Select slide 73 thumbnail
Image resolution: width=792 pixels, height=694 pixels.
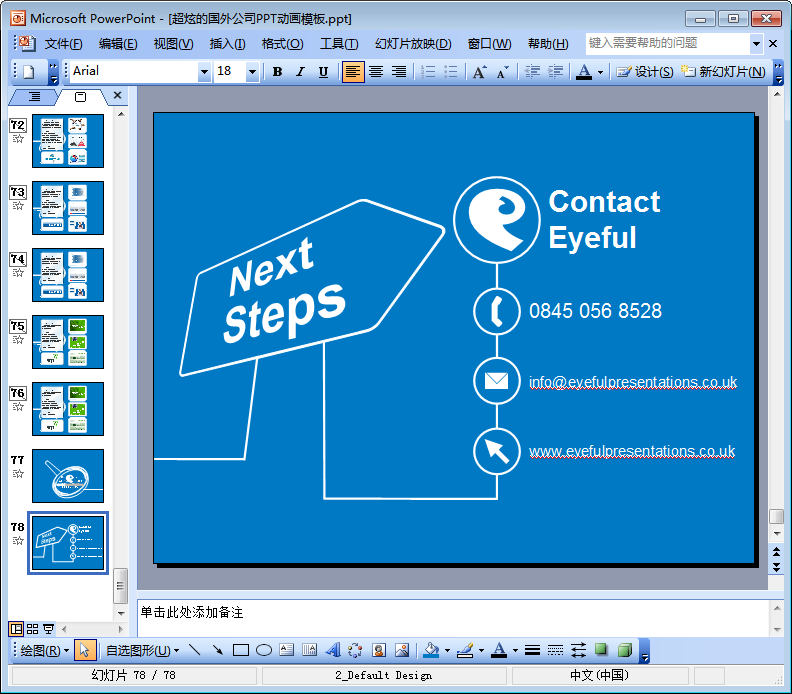tap(68, 208)
